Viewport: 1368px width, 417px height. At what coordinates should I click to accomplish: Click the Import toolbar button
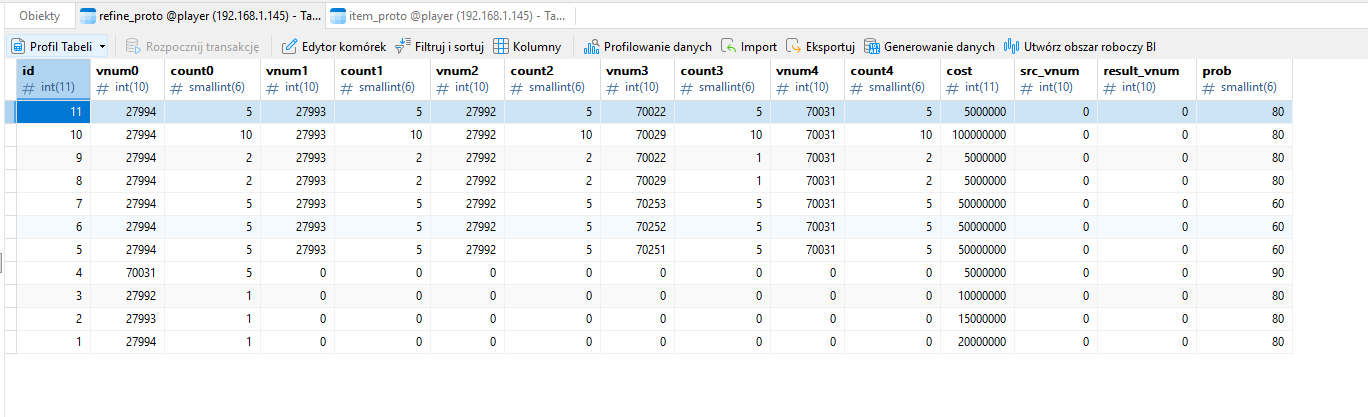point(749,46)
